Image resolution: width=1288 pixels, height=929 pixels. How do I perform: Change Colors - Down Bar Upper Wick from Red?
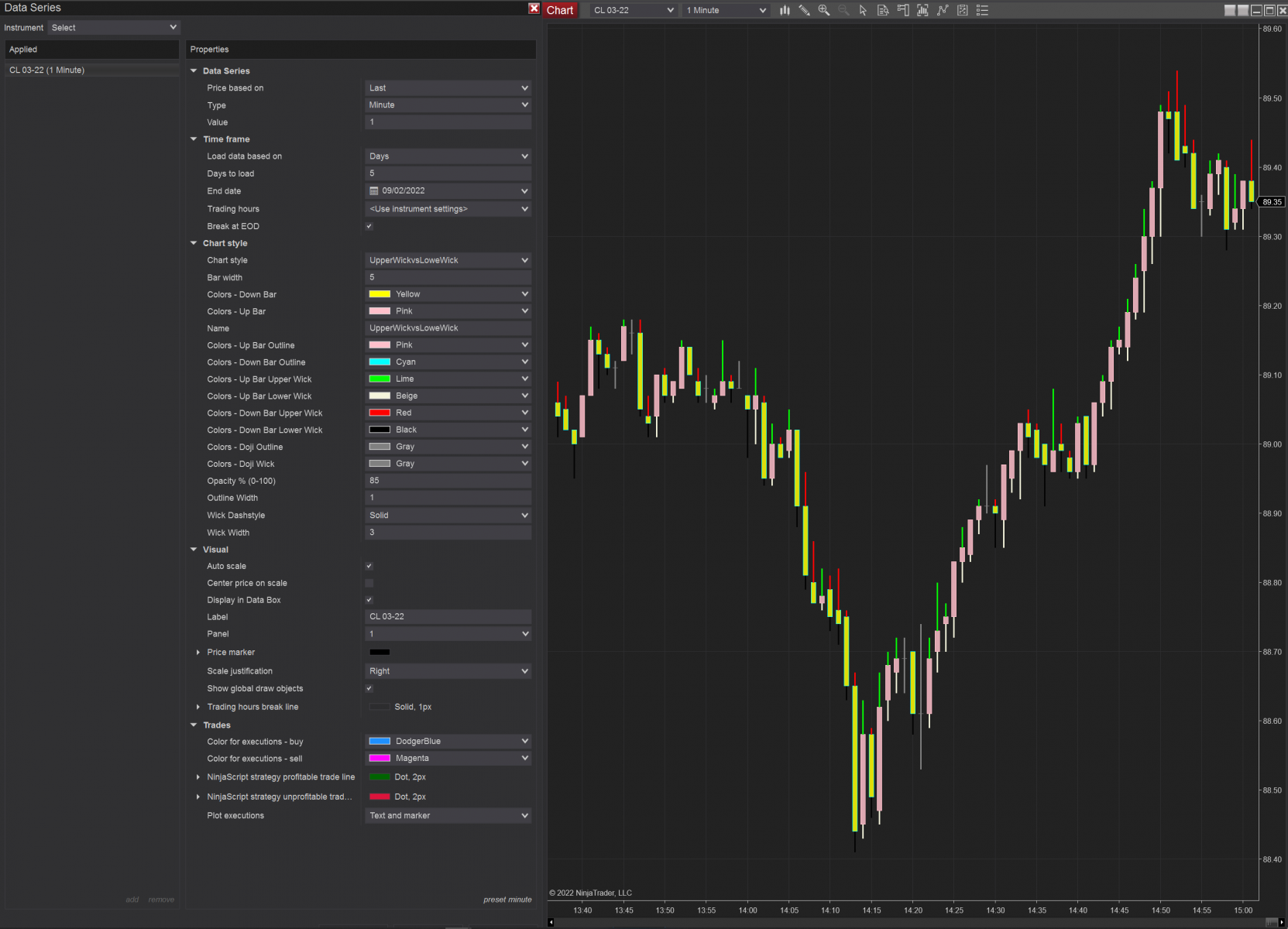[448, 413]
